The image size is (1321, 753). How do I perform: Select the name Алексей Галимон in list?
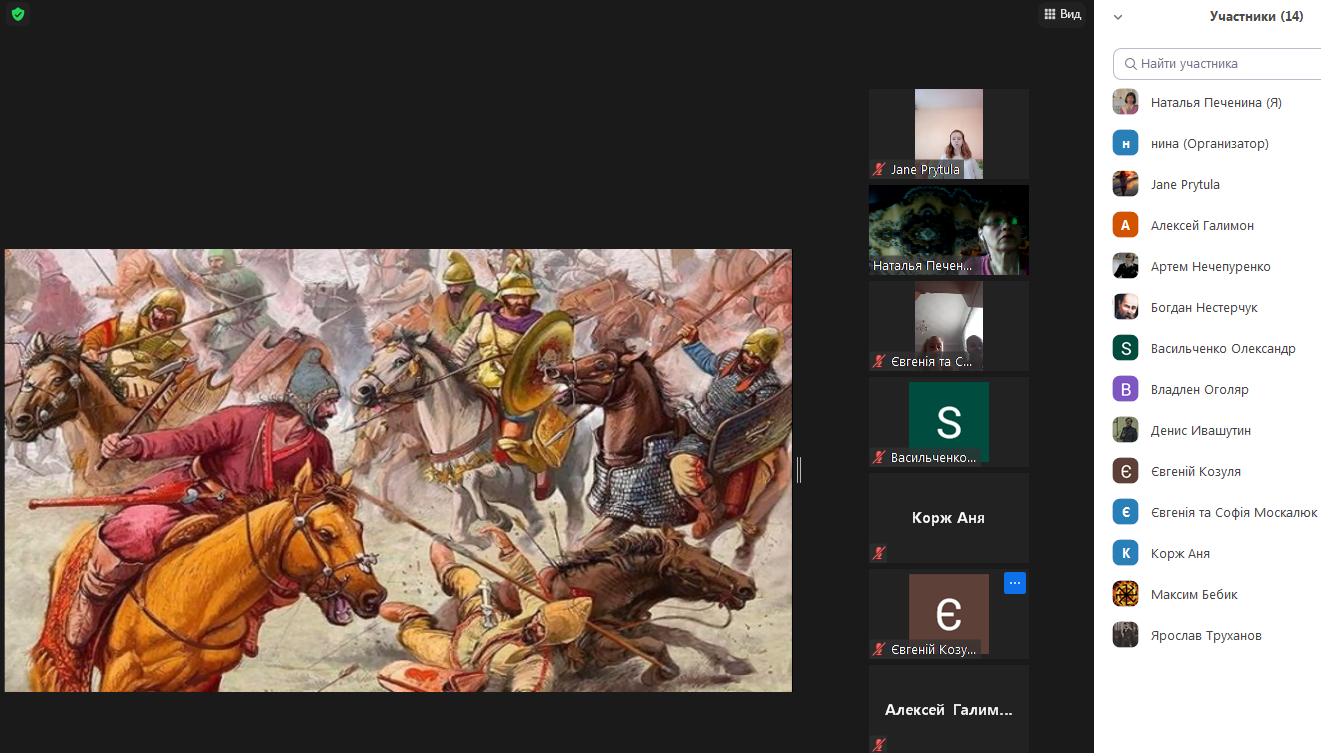(x=1202, y=225)
